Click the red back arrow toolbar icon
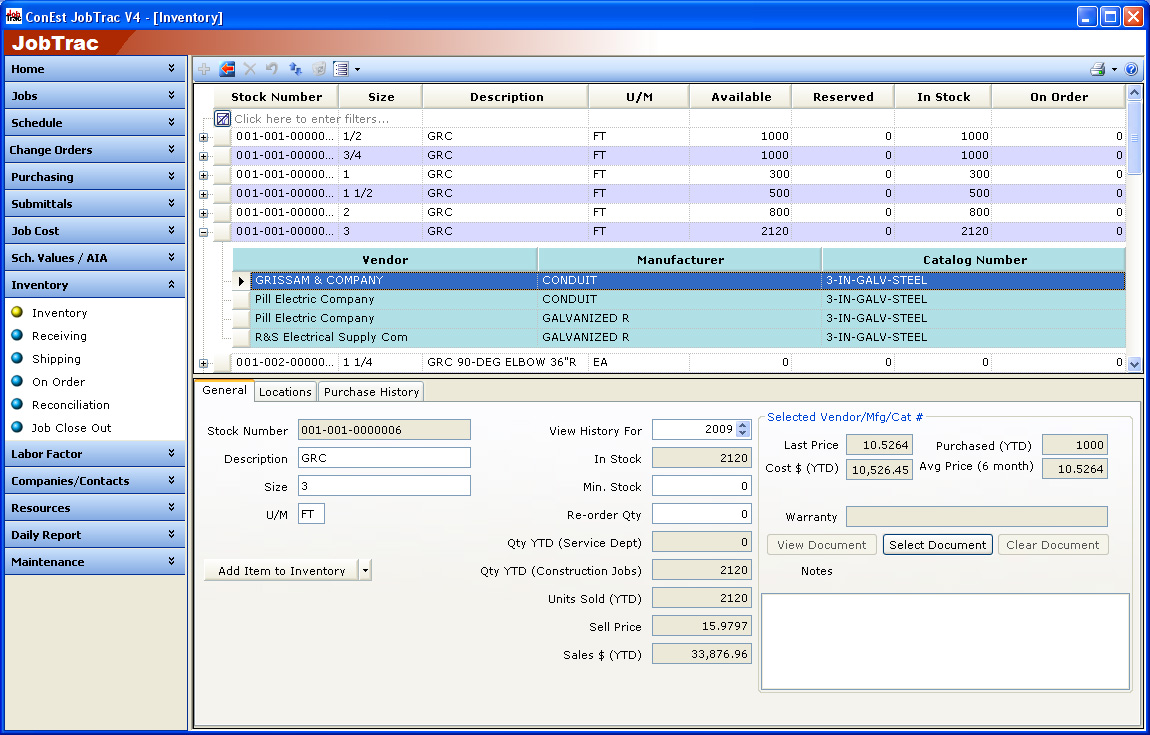This screenshot has width=1150, height=735. click(227, 69)
